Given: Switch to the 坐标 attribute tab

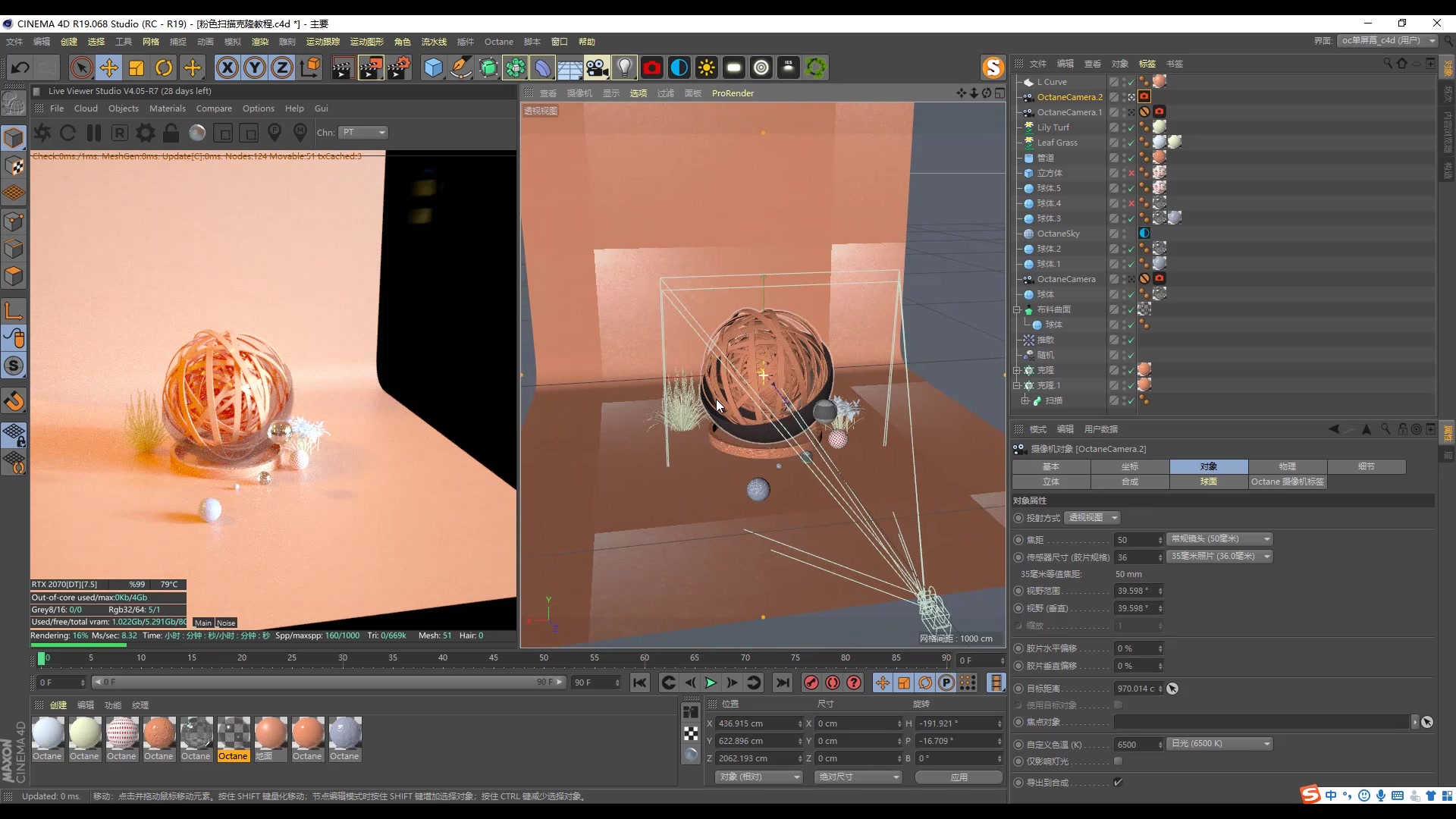Looking at the screenshot, I should pyautogui.click(x=1130, y=466).
